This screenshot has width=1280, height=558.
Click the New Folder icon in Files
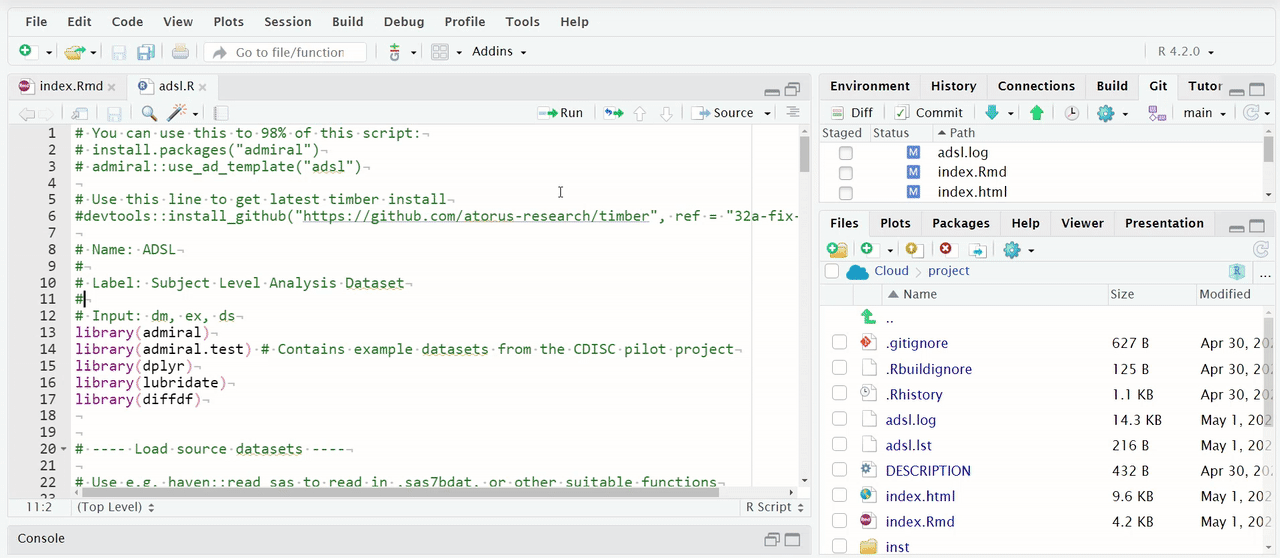[836, 249]
